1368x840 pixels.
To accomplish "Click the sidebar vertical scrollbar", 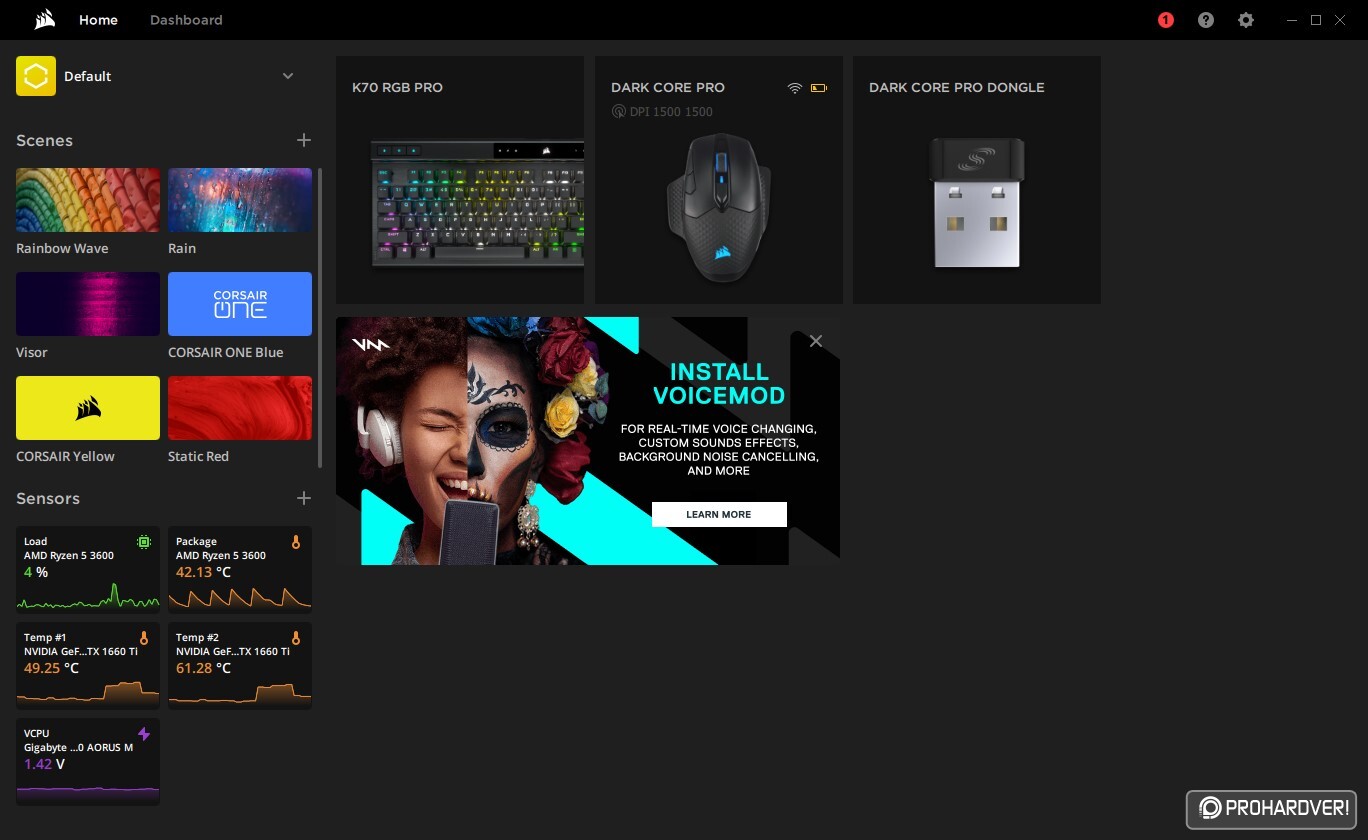I will tap(320, 318).
